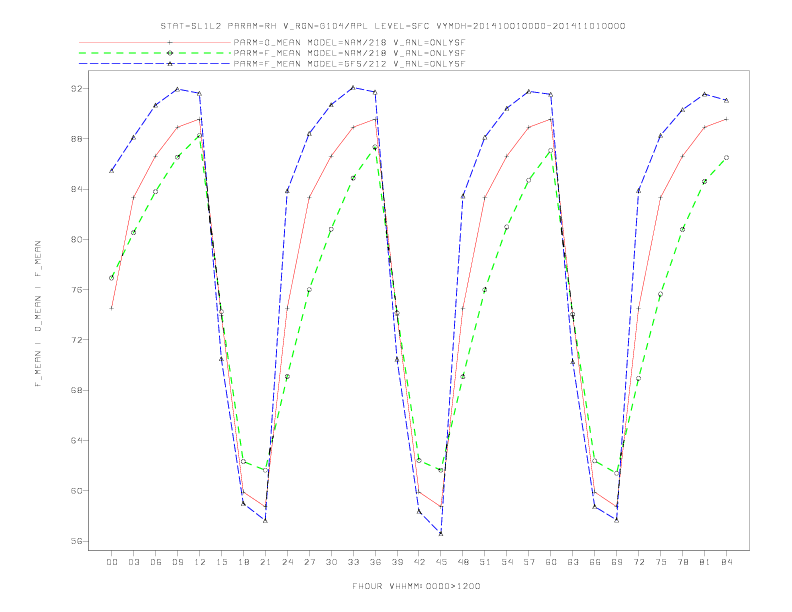
Task: Click x-axis tick label 03
Action: 133,562
